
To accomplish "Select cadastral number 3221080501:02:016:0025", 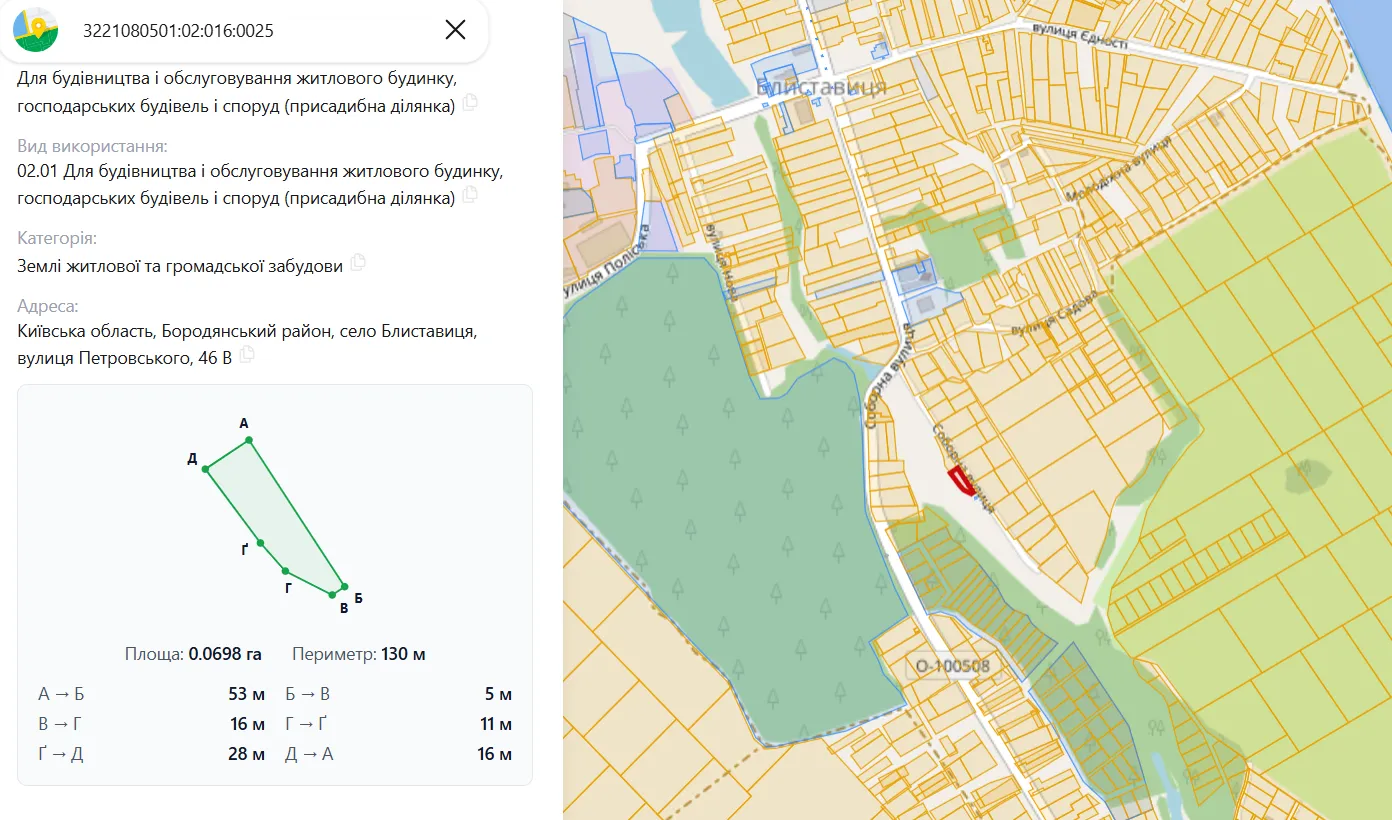I will [x=178, y=31].
